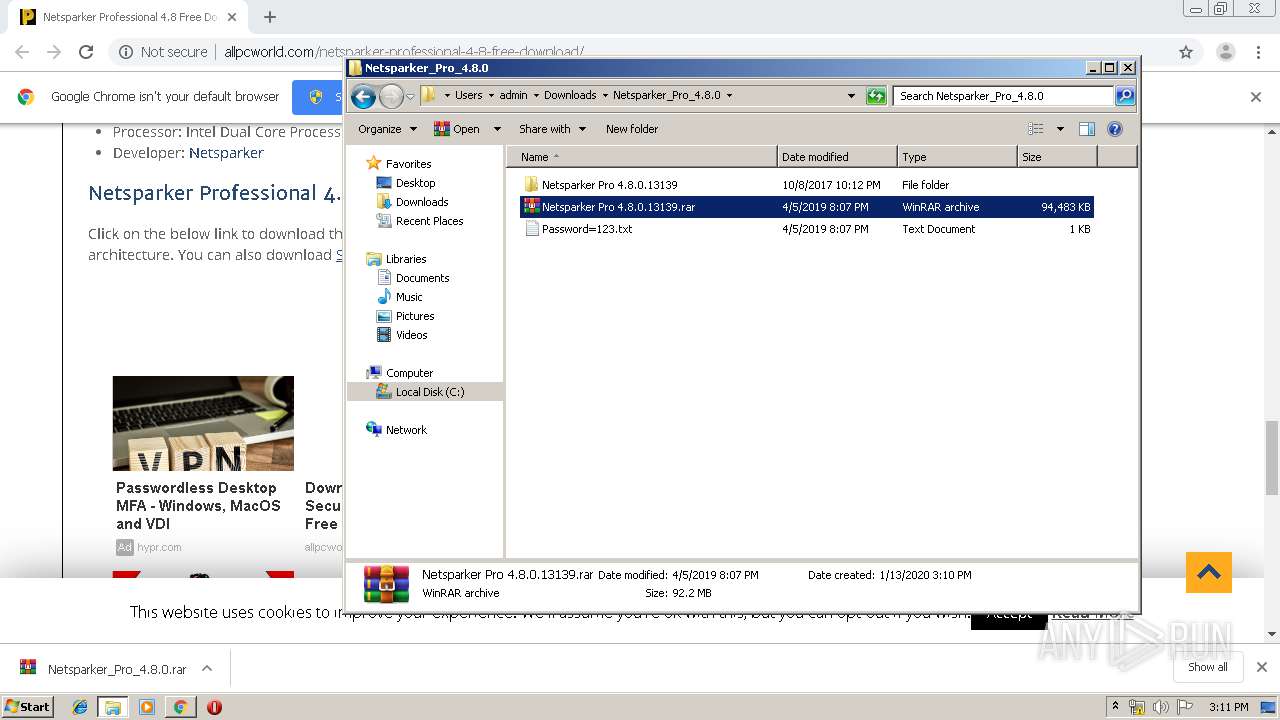Viewport: 1280px width, 720px height.
Task: Open the Chrome profile avatar
Action: point(1225,52)
